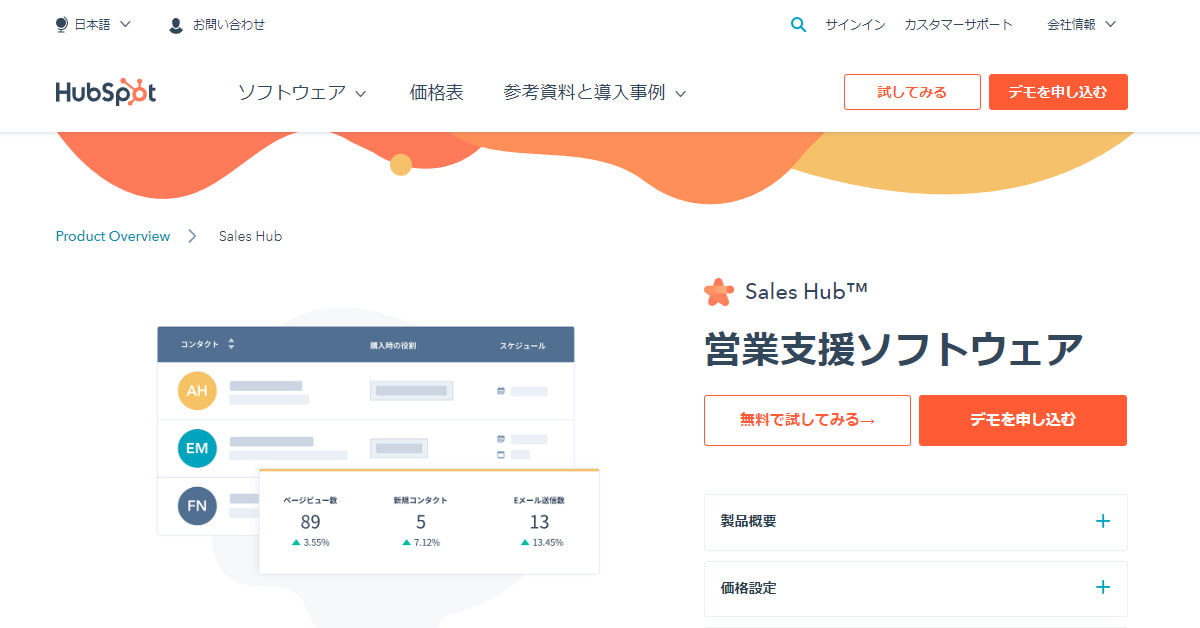Click the 購入時の役割 column header
Image resolution: width=1200 pixels, height=628 pixels.
pos(393,345)
